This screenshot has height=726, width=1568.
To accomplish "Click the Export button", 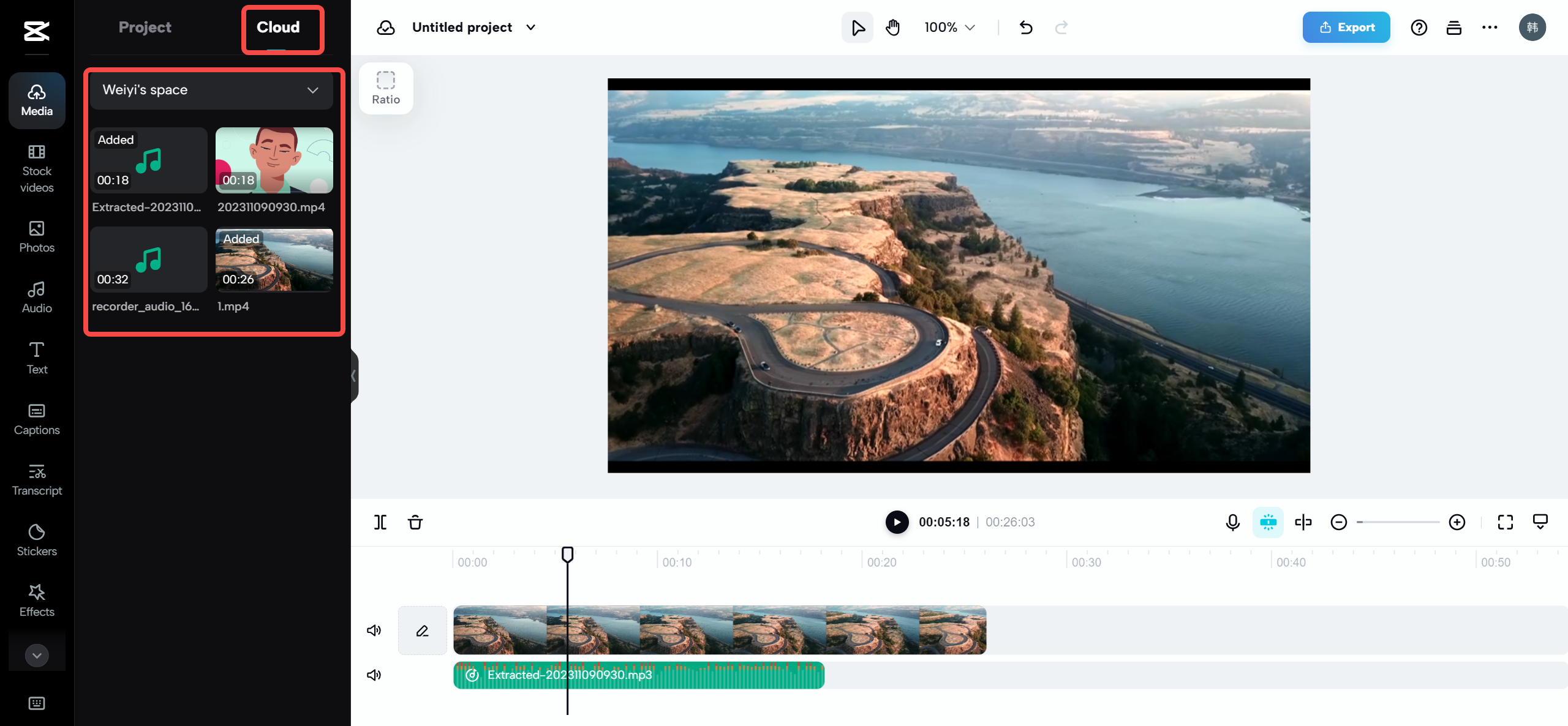I will (1346, 28).
